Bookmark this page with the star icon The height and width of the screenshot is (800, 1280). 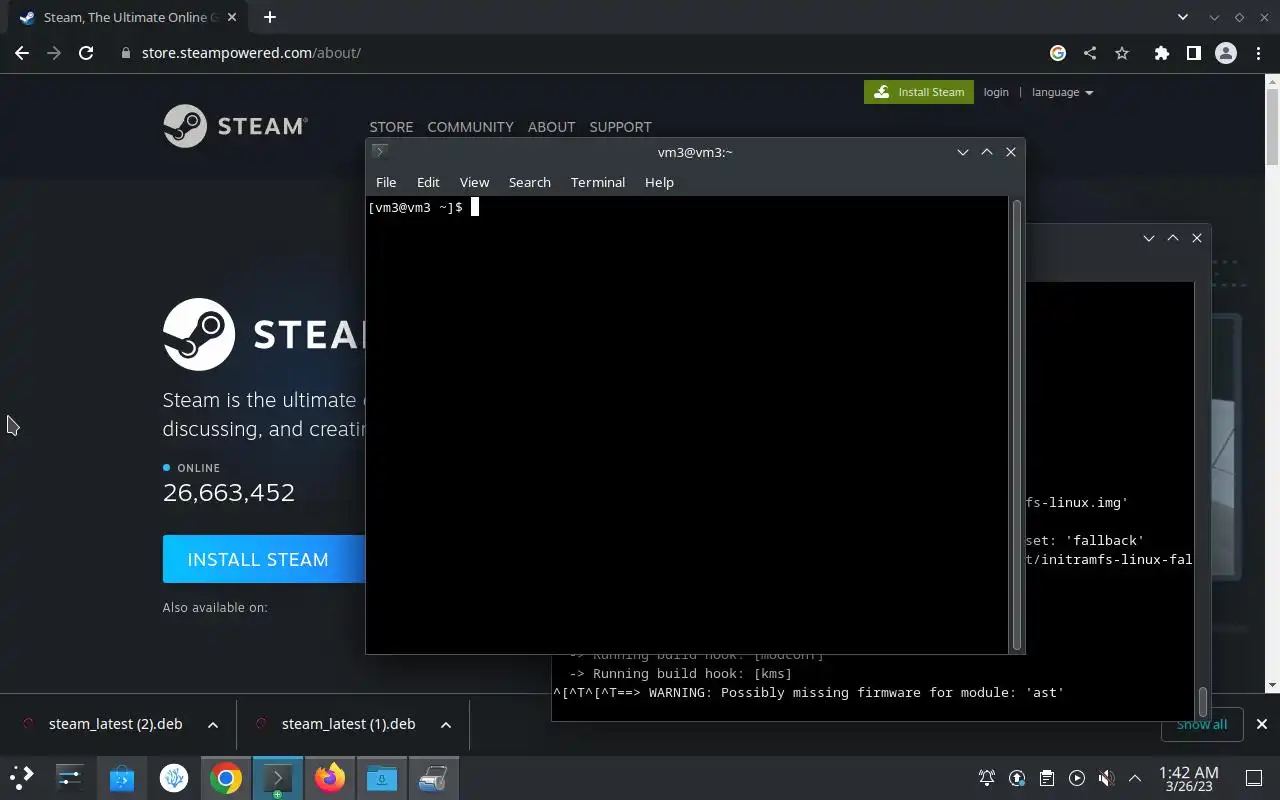tap(1122, 53)
